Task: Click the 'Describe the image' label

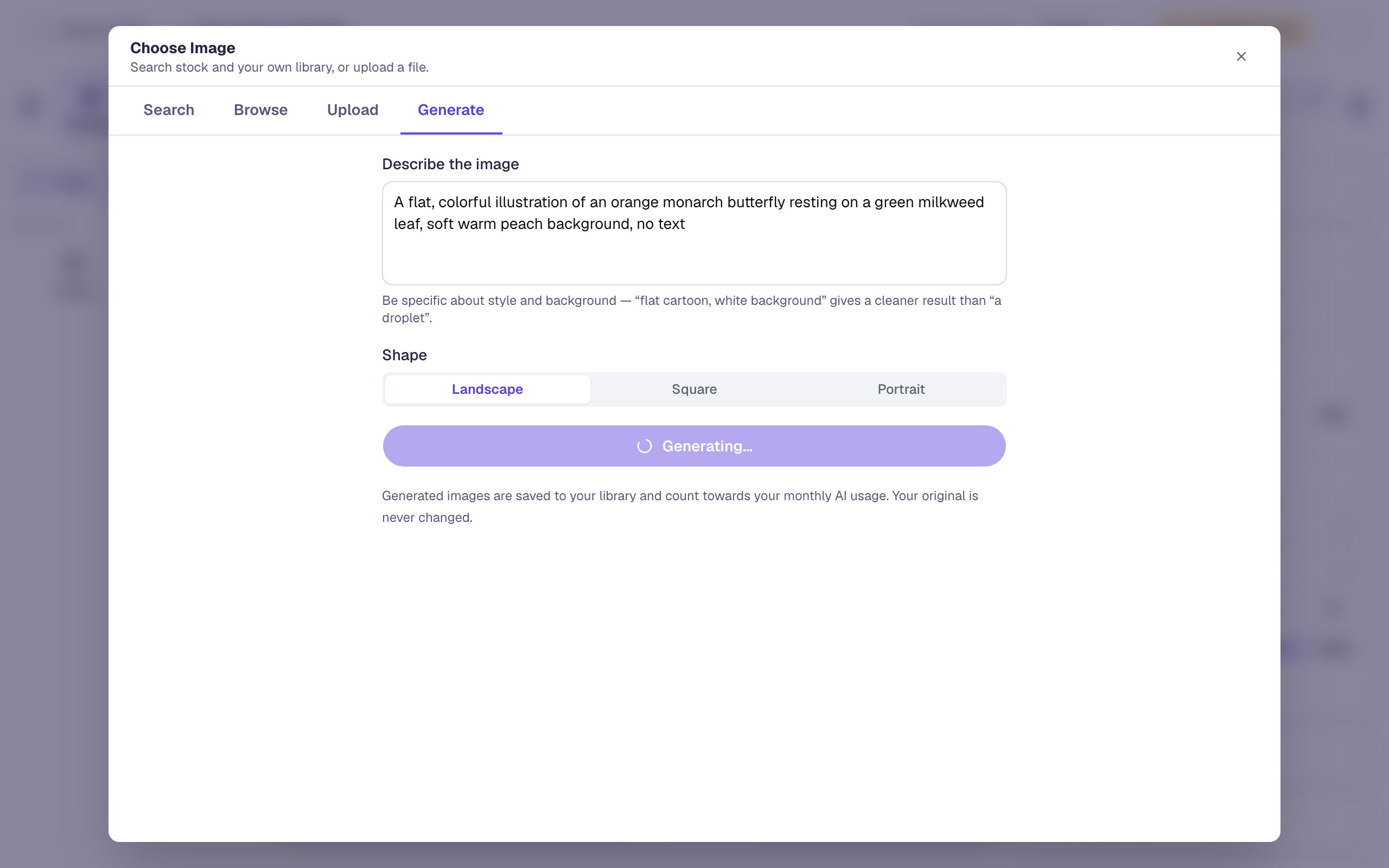Action: pos(450,164)
